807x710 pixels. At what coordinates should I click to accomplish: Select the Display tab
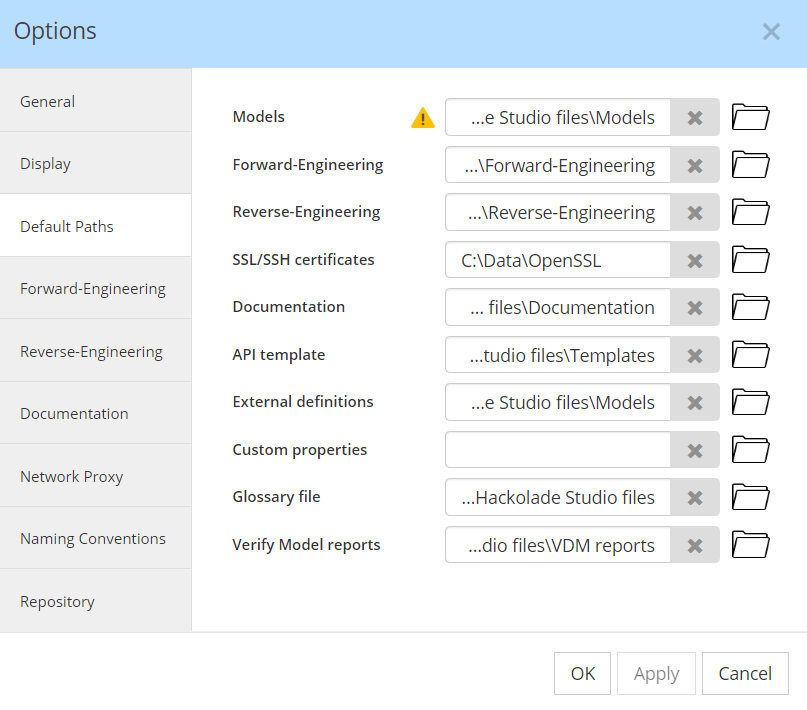[x=45, y=162]
